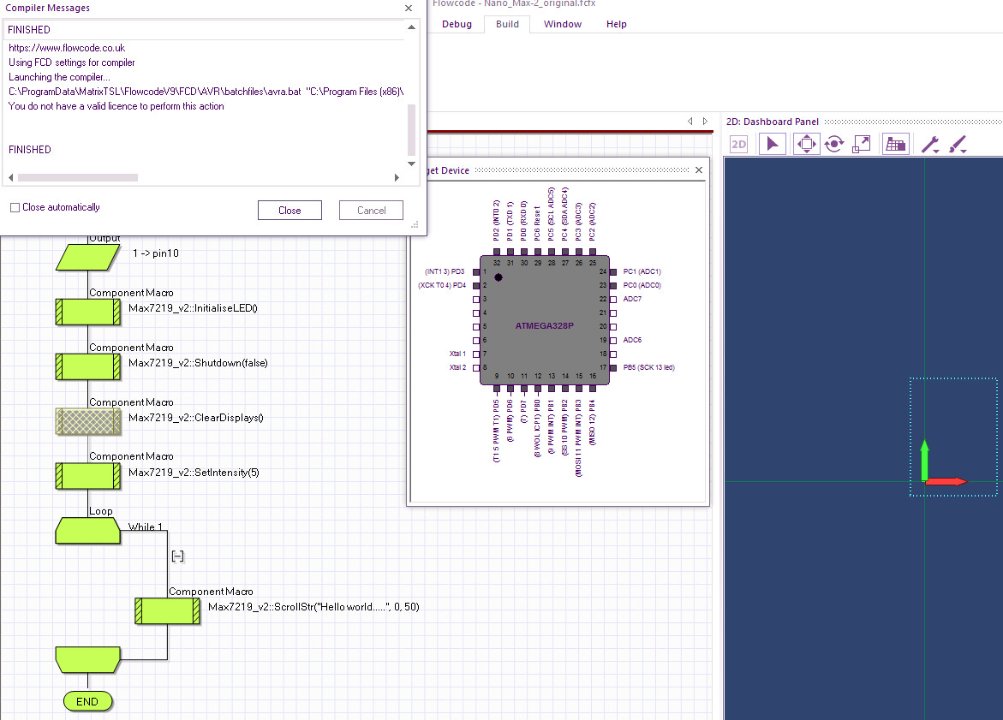Select the ClearDisplays component macro block
Image resolution: width=1003 pixels, height=720 pixels.
[87, 422]
